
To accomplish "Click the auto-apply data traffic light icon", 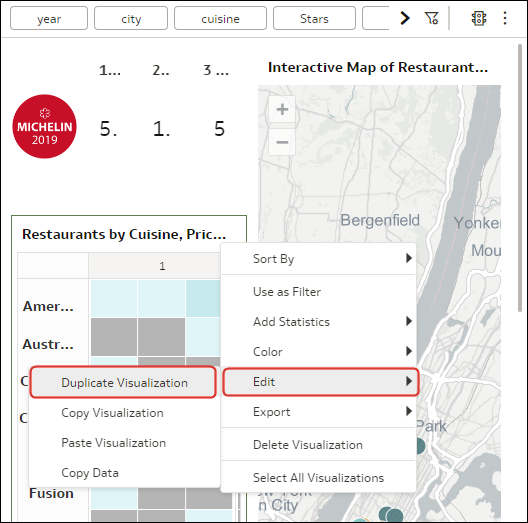I will 478,18.
